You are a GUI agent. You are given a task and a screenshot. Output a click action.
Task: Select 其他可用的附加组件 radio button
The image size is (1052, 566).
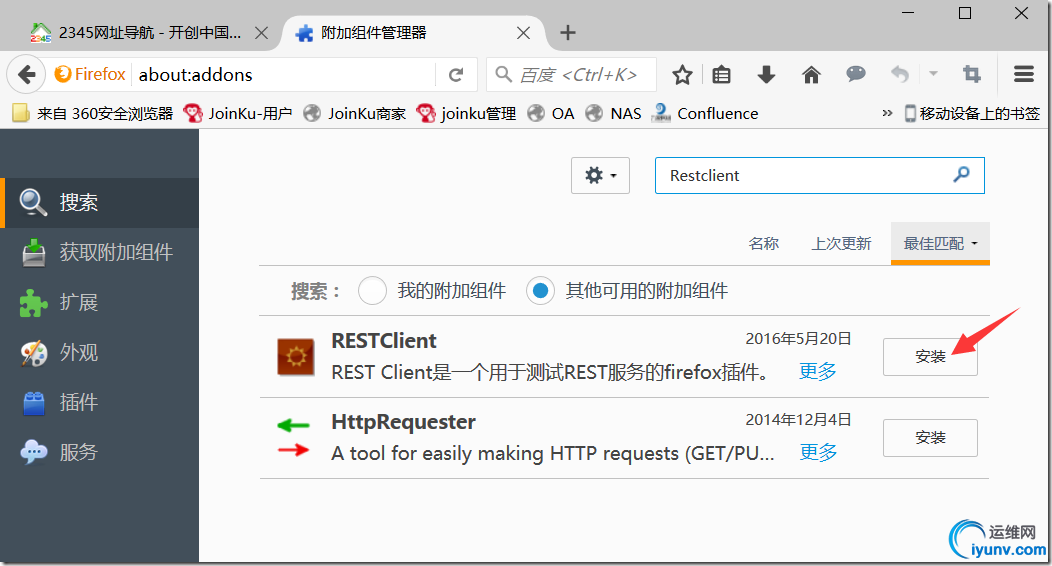point(540,291)
